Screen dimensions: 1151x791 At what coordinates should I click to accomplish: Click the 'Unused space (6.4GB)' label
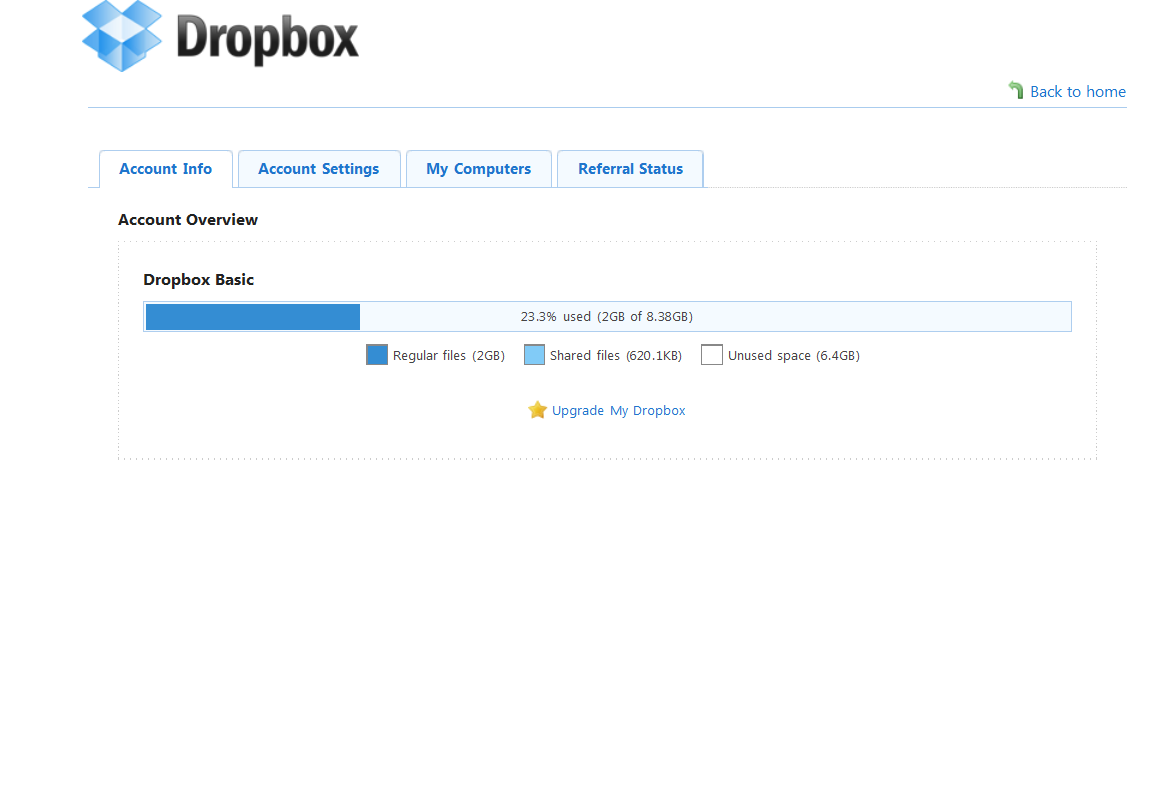(x=794, y=356)
